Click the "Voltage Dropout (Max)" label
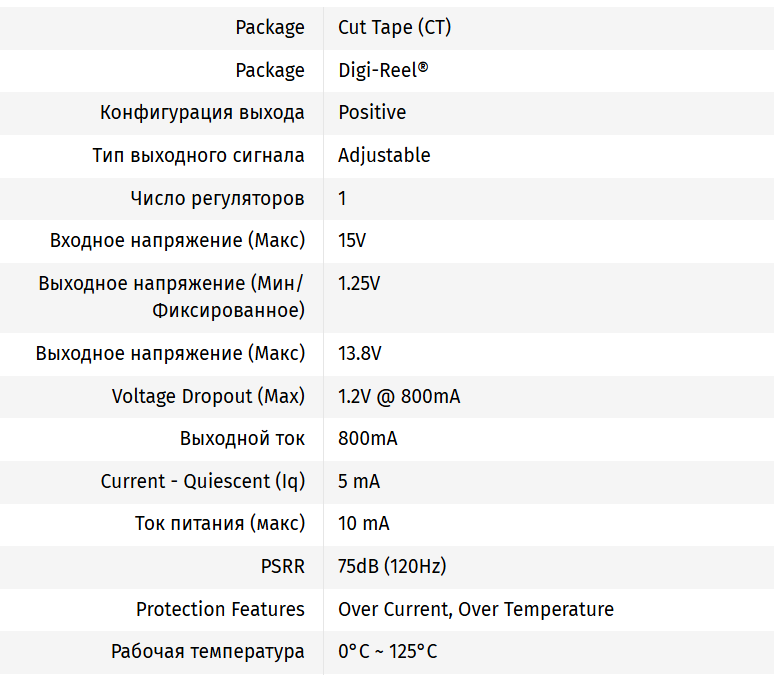 (x=208, y=397)
